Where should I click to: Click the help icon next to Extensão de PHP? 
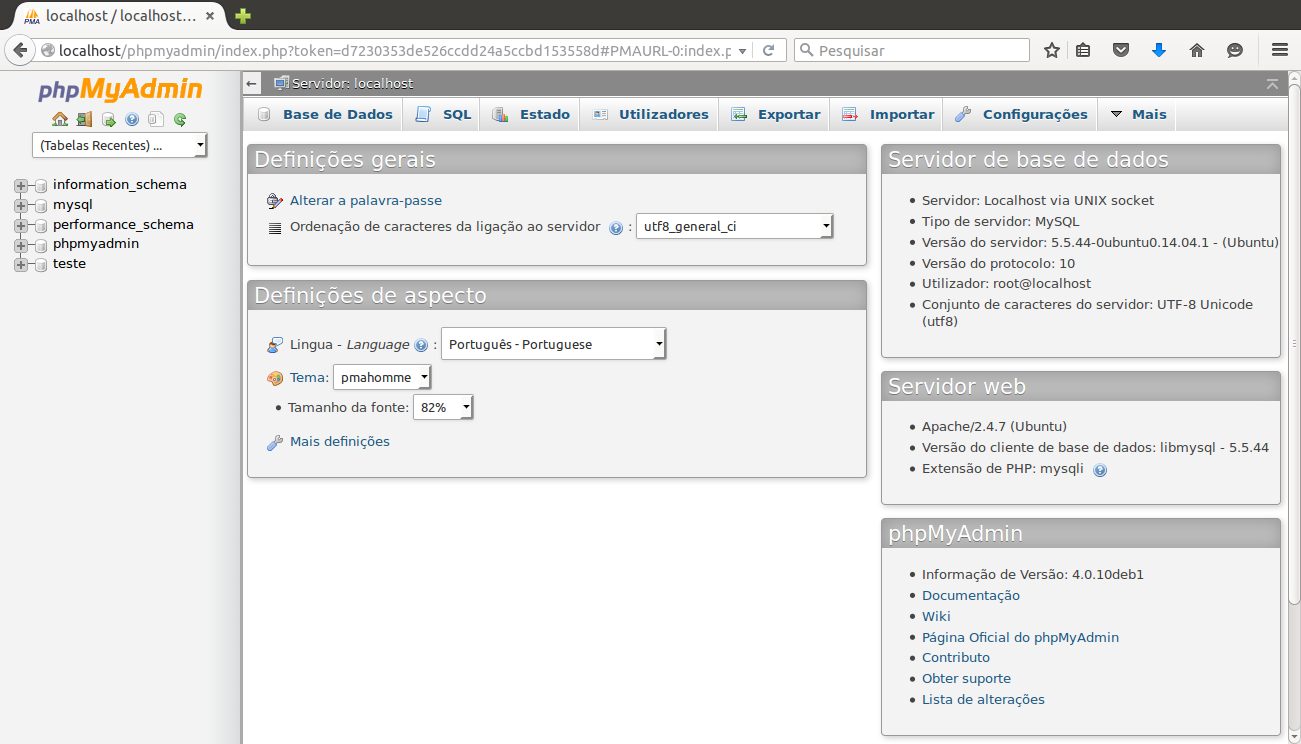pos(1100,469)
